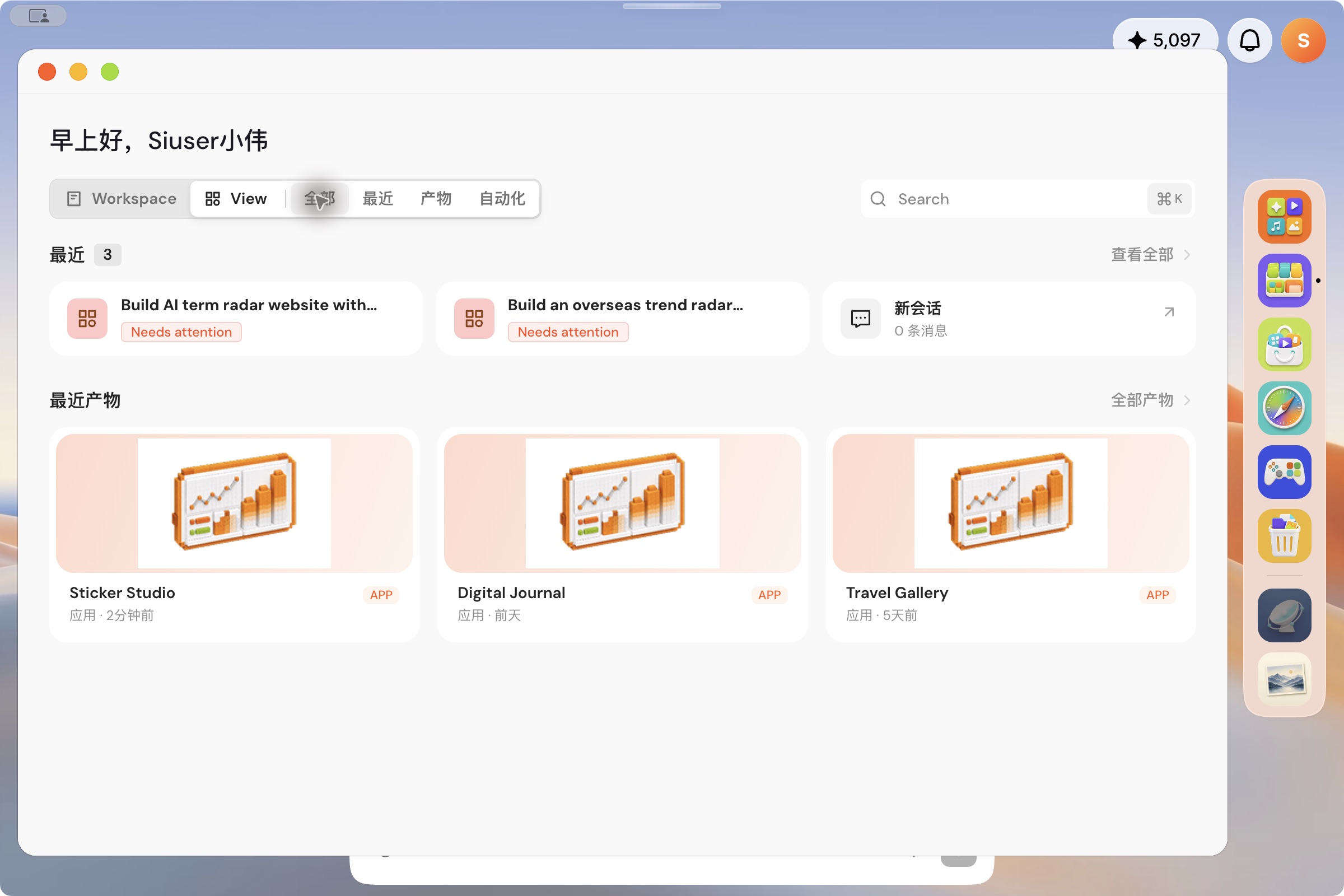Open the trash bin dock icon

tap(1284, 536)
